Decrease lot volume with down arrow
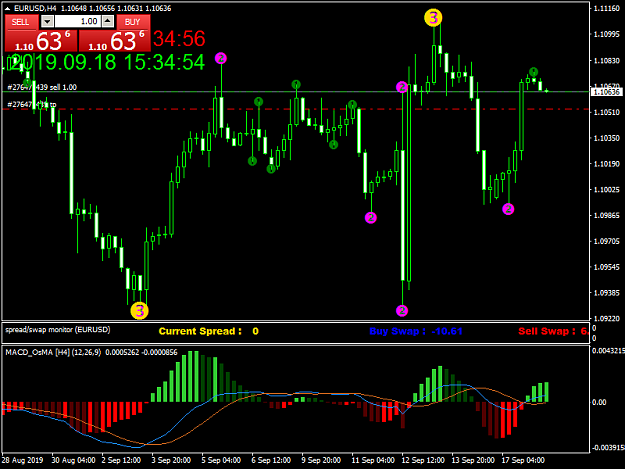The height and width of the screenshot is (469, 625). coord(47,22)
